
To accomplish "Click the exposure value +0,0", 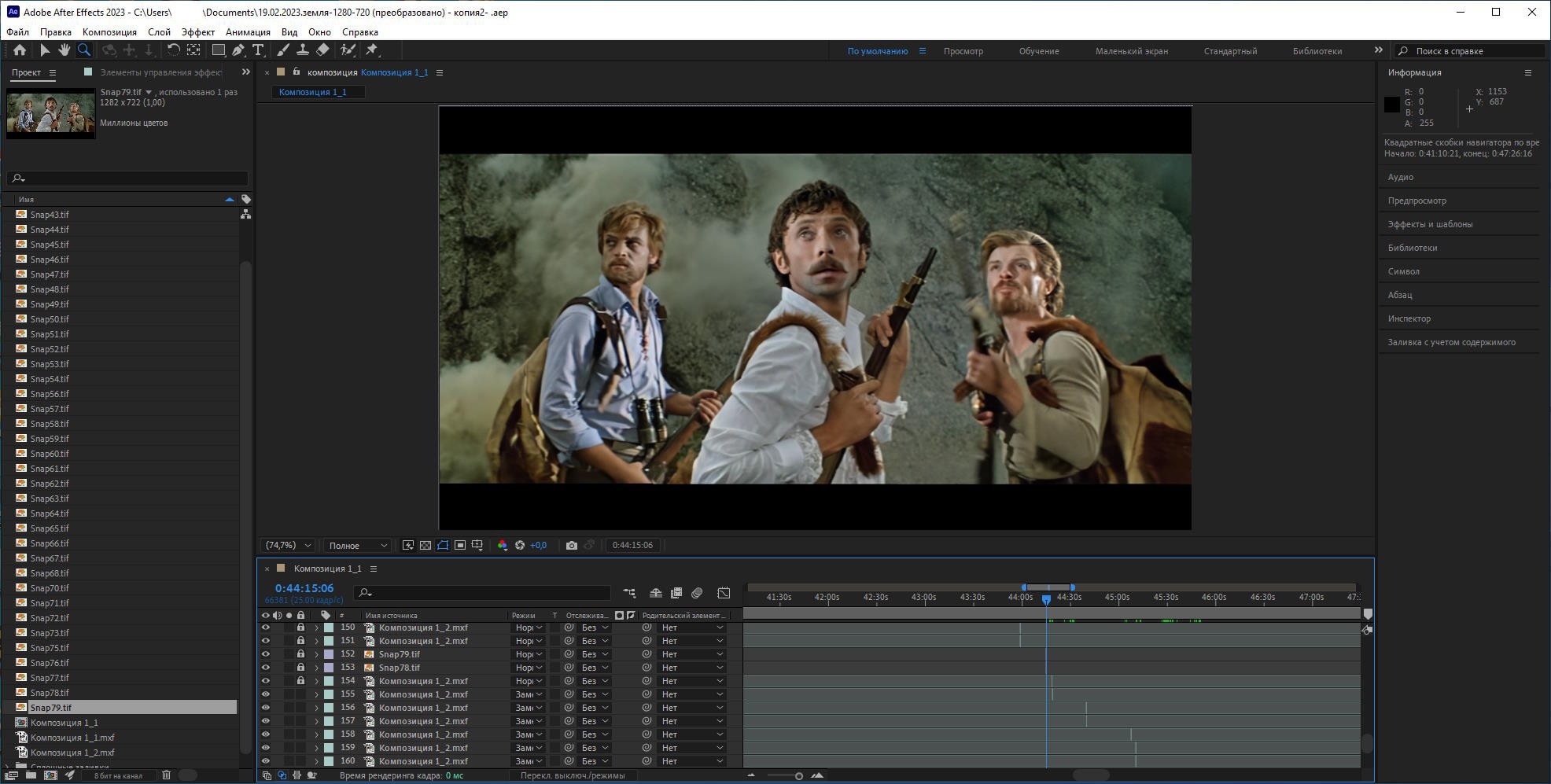I will click(538, 545).
